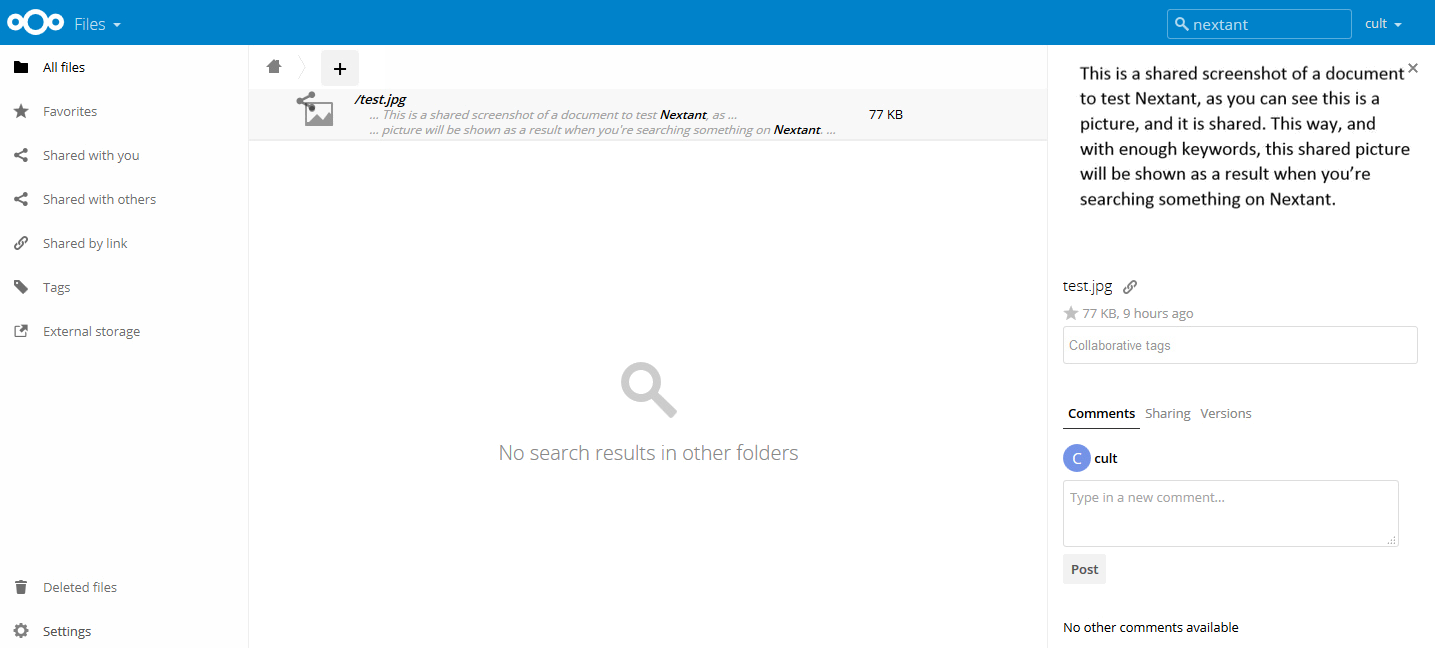Add new file with plus button

[x=339, y=68]
